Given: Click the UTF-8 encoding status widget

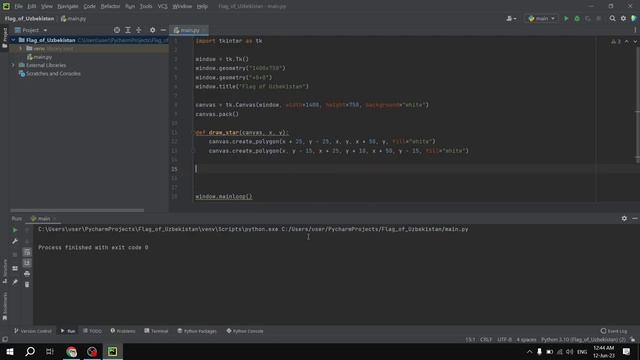Looking at the screenshot, I should [x=504, y=340].
